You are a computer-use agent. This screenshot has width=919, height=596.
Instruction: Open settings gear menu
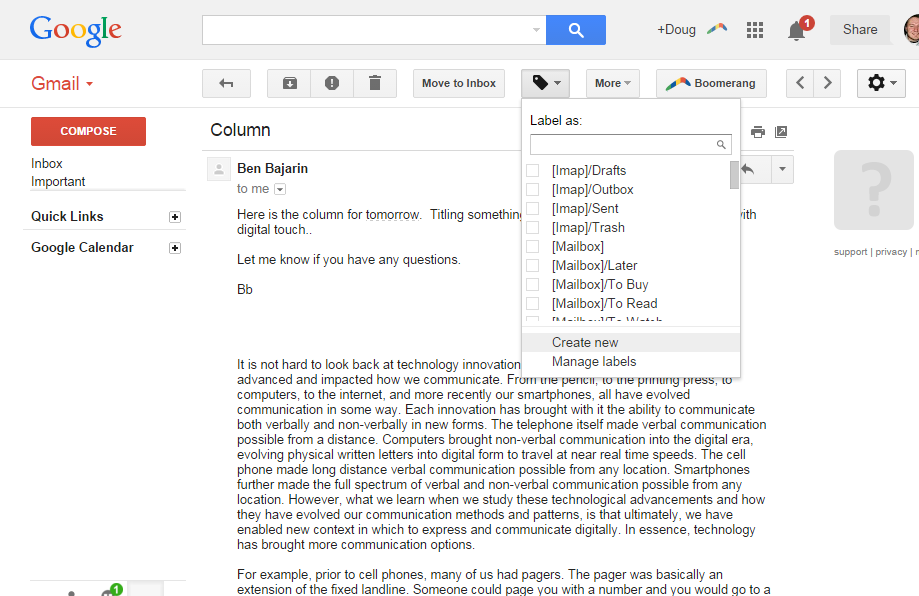click(881, 83)
